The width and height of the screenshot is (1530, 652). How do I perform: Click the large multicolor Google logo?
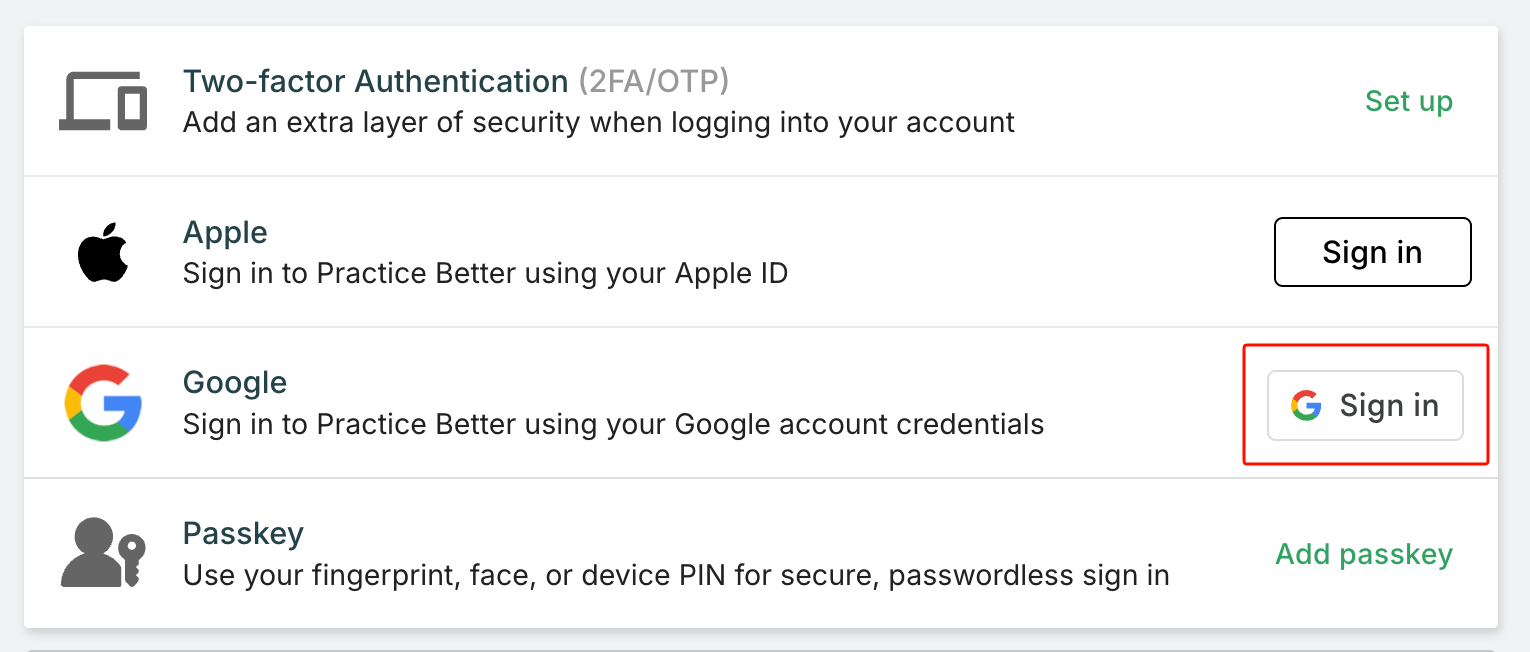click(103, 403)
